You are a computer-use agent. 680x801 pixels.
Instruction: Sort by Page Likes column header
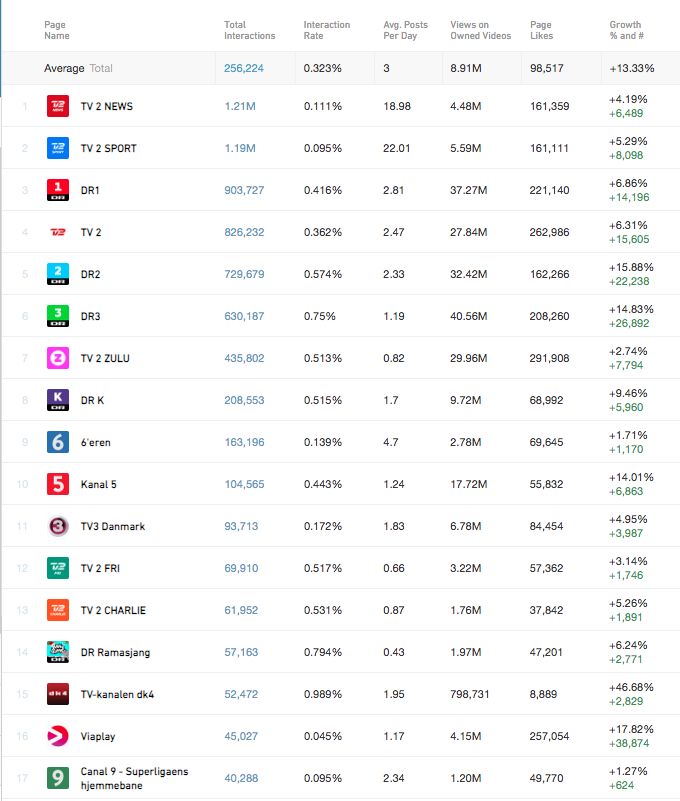point(541,30)
